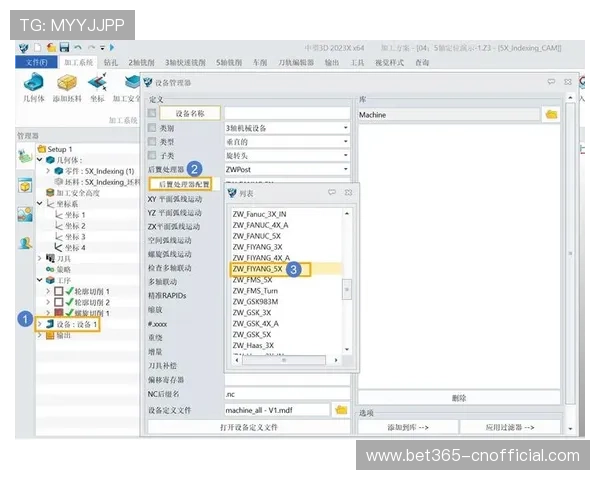Click the Save floppy disk icon
The image size is (600, 480).
(65, 47)
